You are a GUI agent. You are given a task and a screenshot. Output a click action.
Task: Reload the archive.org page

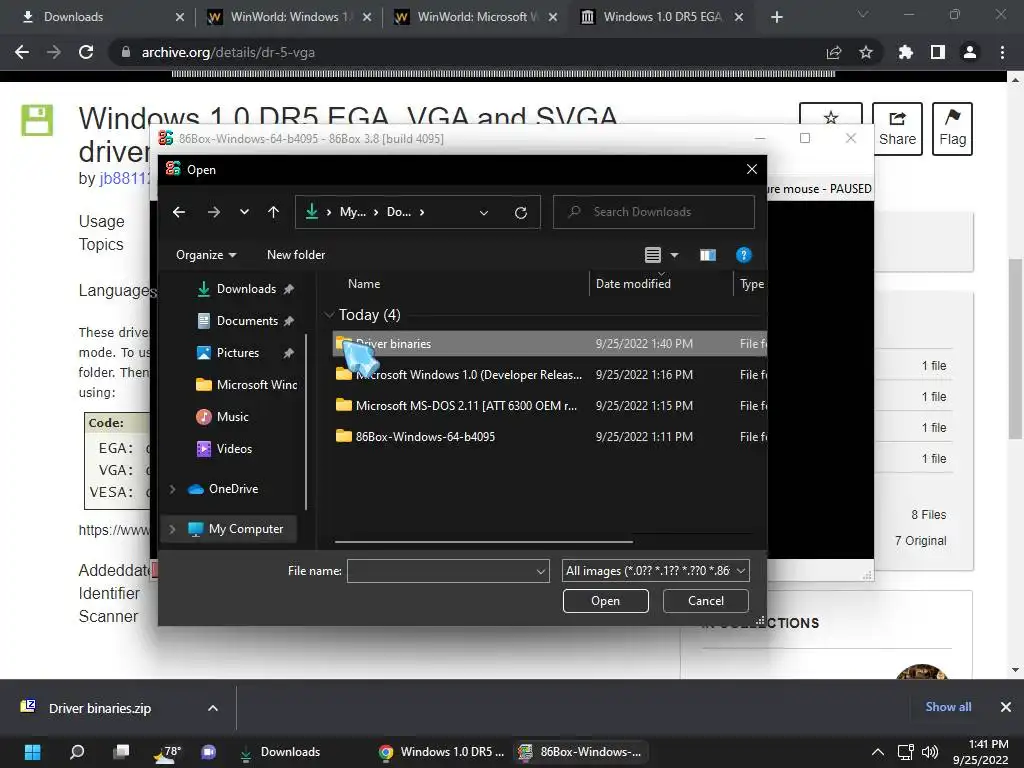click(86, 52)
